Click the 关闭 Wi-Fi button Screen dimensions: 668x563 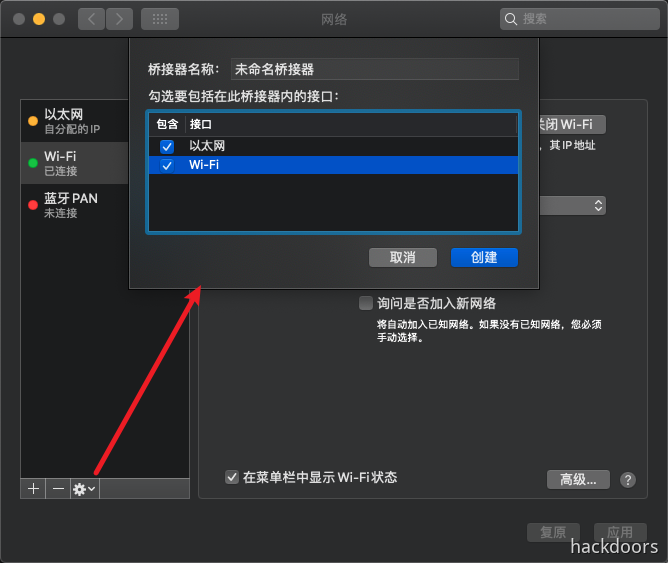(x=572, y=124)
